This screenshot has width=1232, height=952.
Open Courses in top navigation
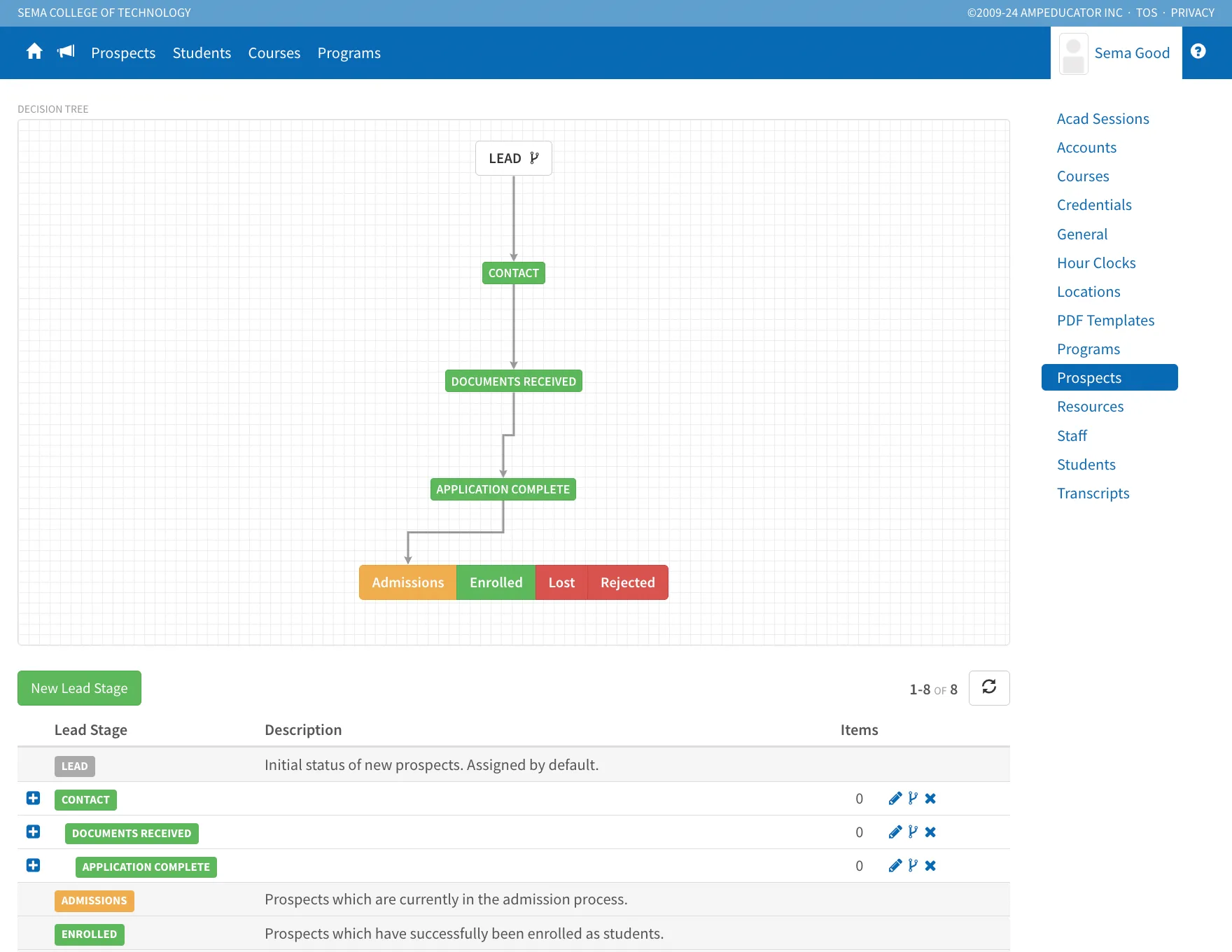pyautogui.click(x=274, y=53)
